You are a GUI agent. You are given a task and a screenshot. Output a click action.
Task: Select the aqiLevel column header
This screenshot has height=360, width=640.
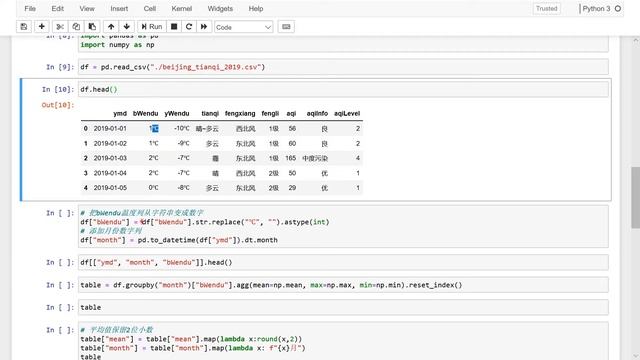point(347,113)
